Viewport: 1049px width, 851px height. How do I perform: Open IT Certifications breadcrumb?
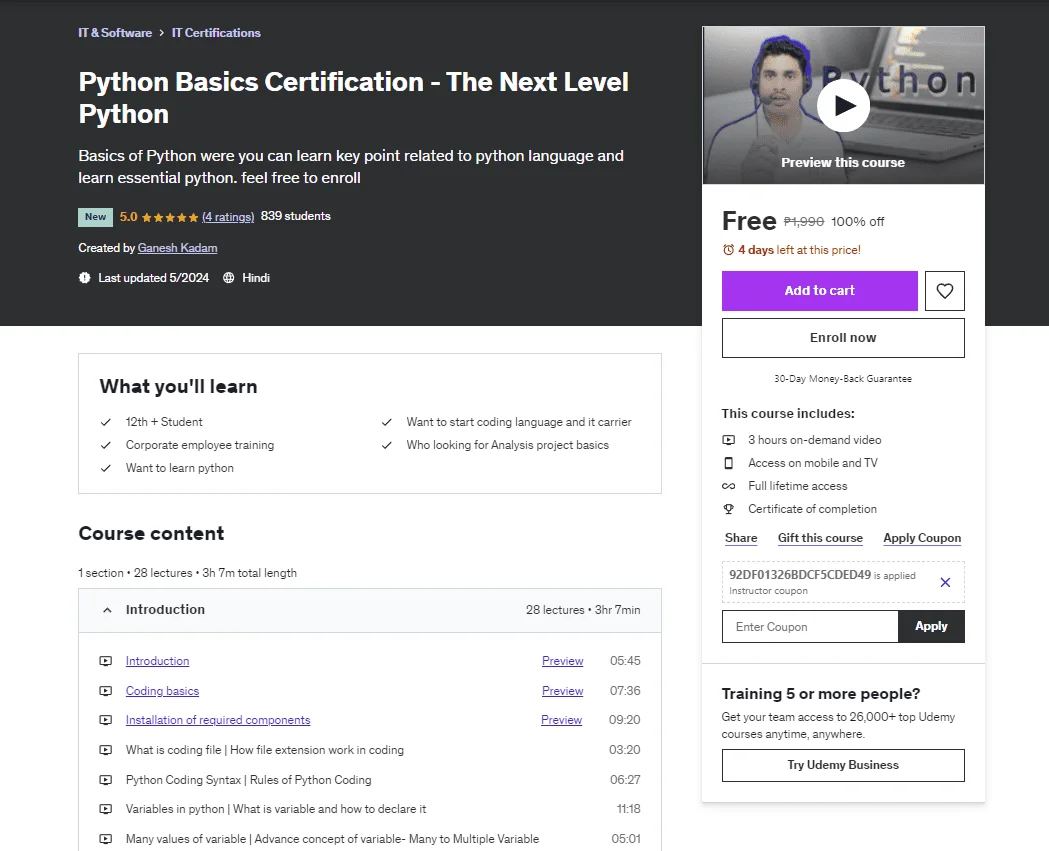coord(216,33)
